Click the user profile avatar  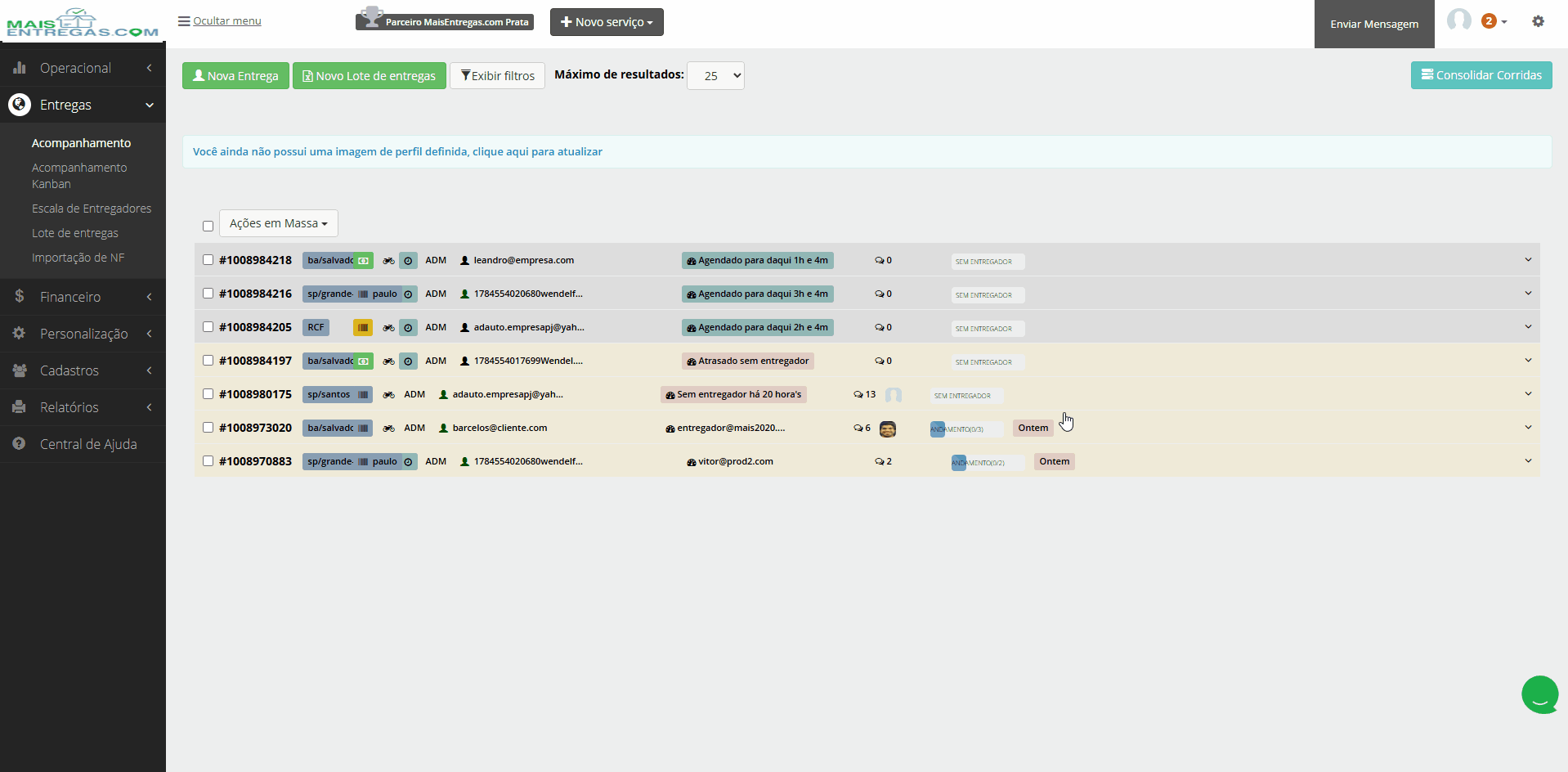(x=1458, y=20)
